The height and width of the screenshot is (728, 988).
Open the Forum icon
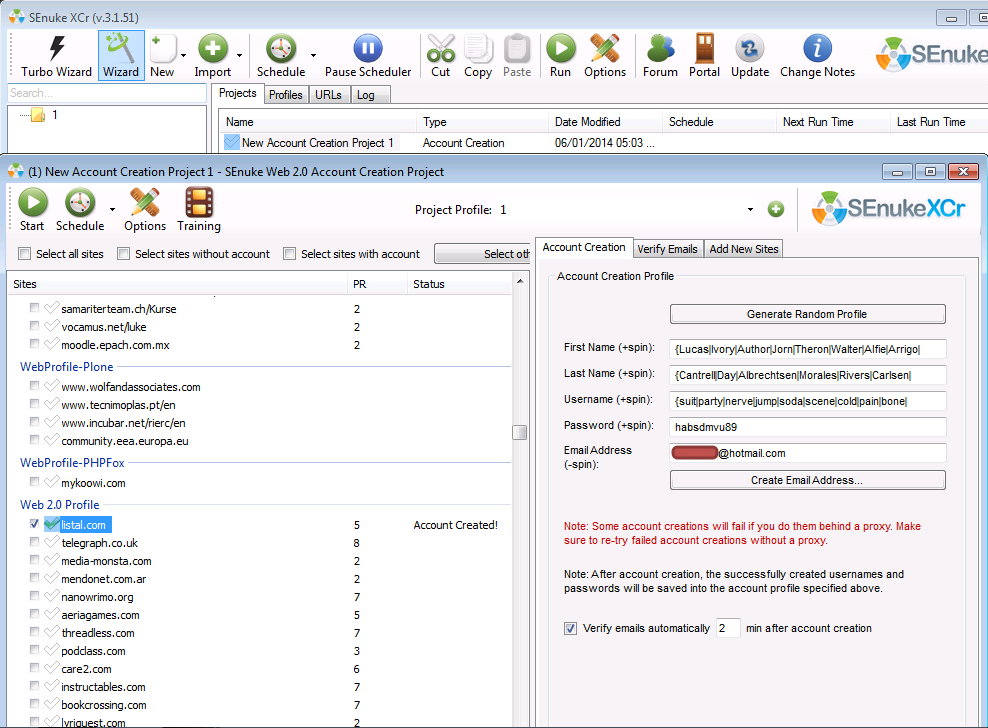click(x=660, y=55)
